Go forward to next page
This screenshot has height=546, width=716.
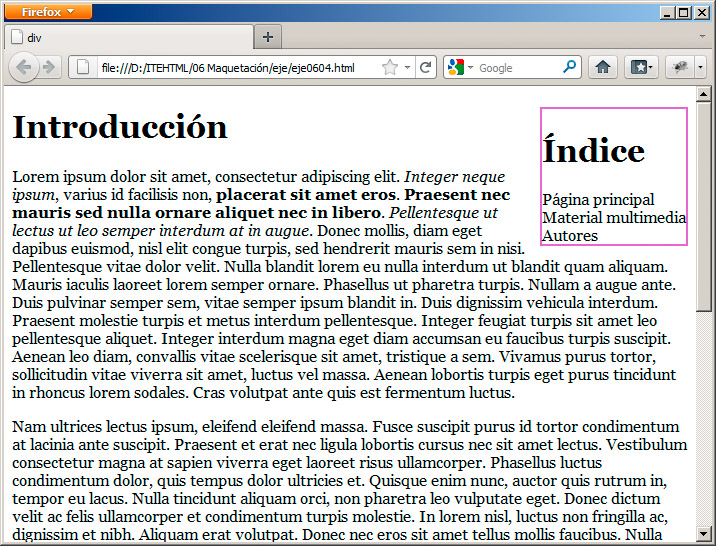point(49,68)
